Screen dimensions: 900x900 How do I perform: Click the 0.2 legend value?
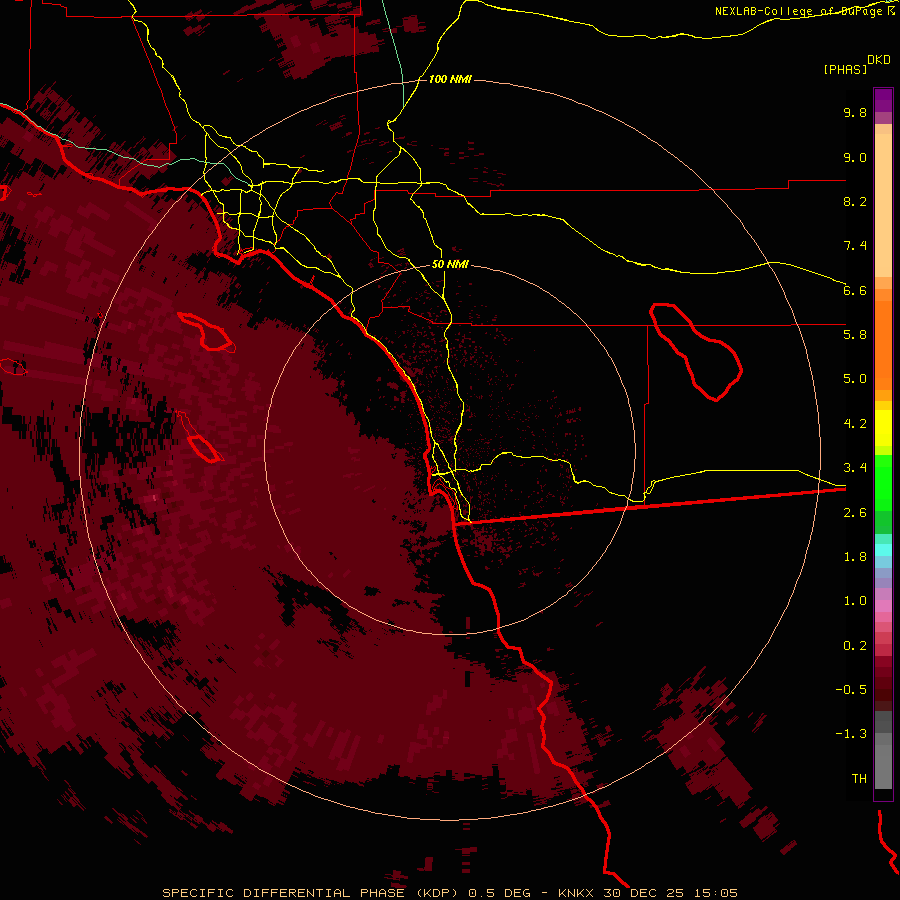(x=855, y=646)
